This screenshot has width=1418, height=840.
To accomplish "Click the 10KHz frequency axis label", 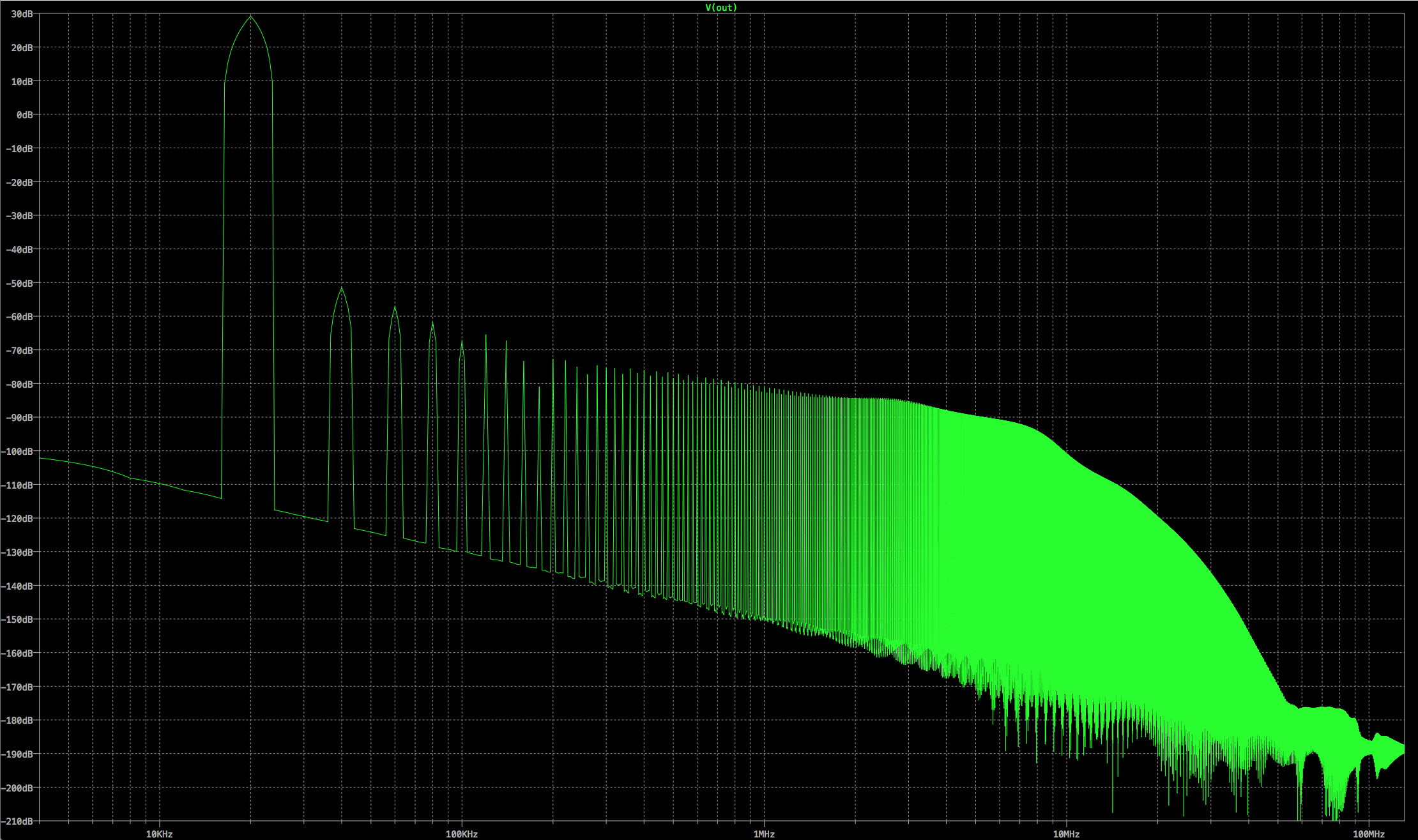I will pyautogui.click(x=159, y=834).
